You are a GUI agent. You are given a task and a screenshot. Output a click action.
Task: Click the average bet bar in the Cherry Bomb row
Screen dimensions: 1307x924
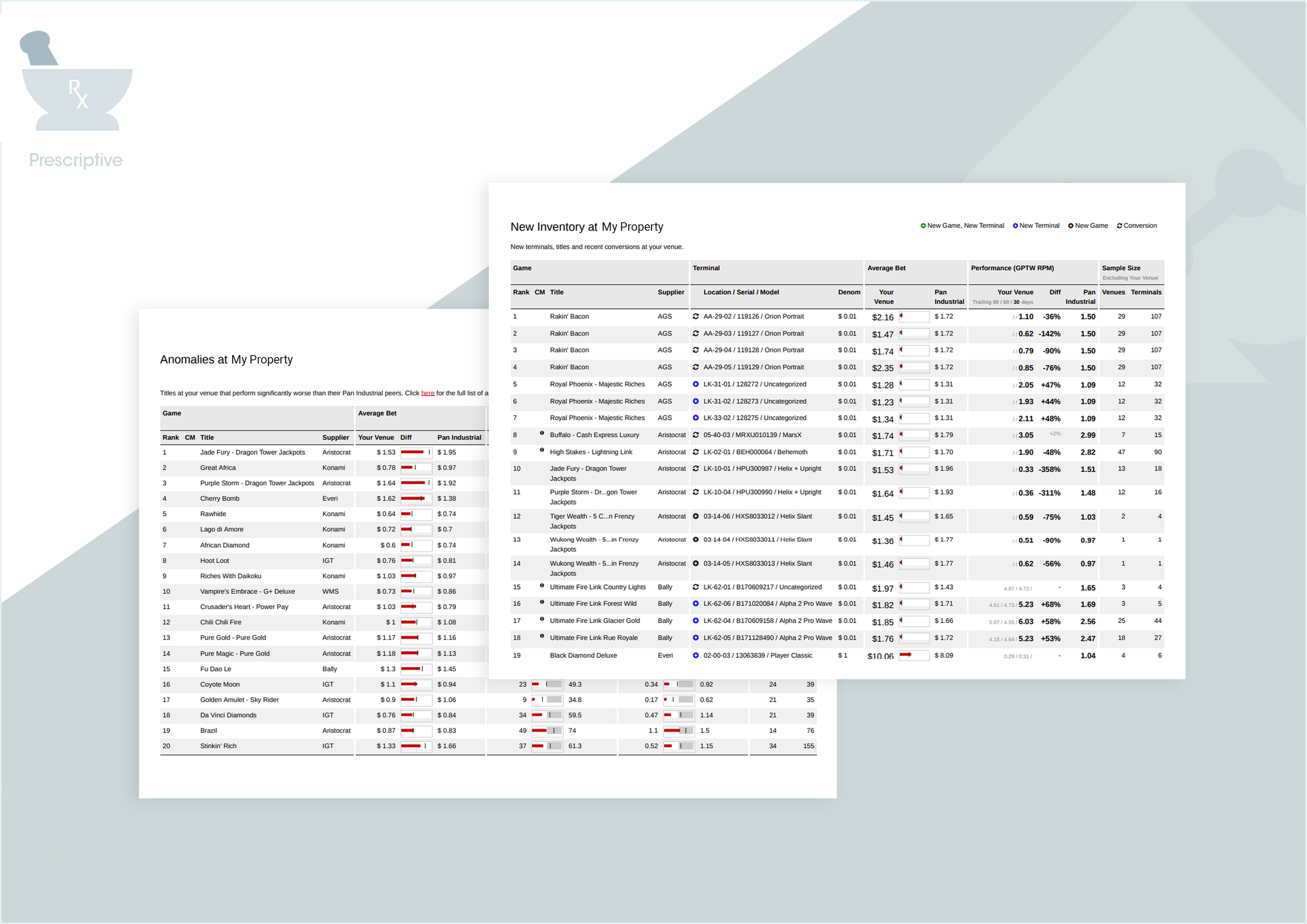(x=416, y=499)
